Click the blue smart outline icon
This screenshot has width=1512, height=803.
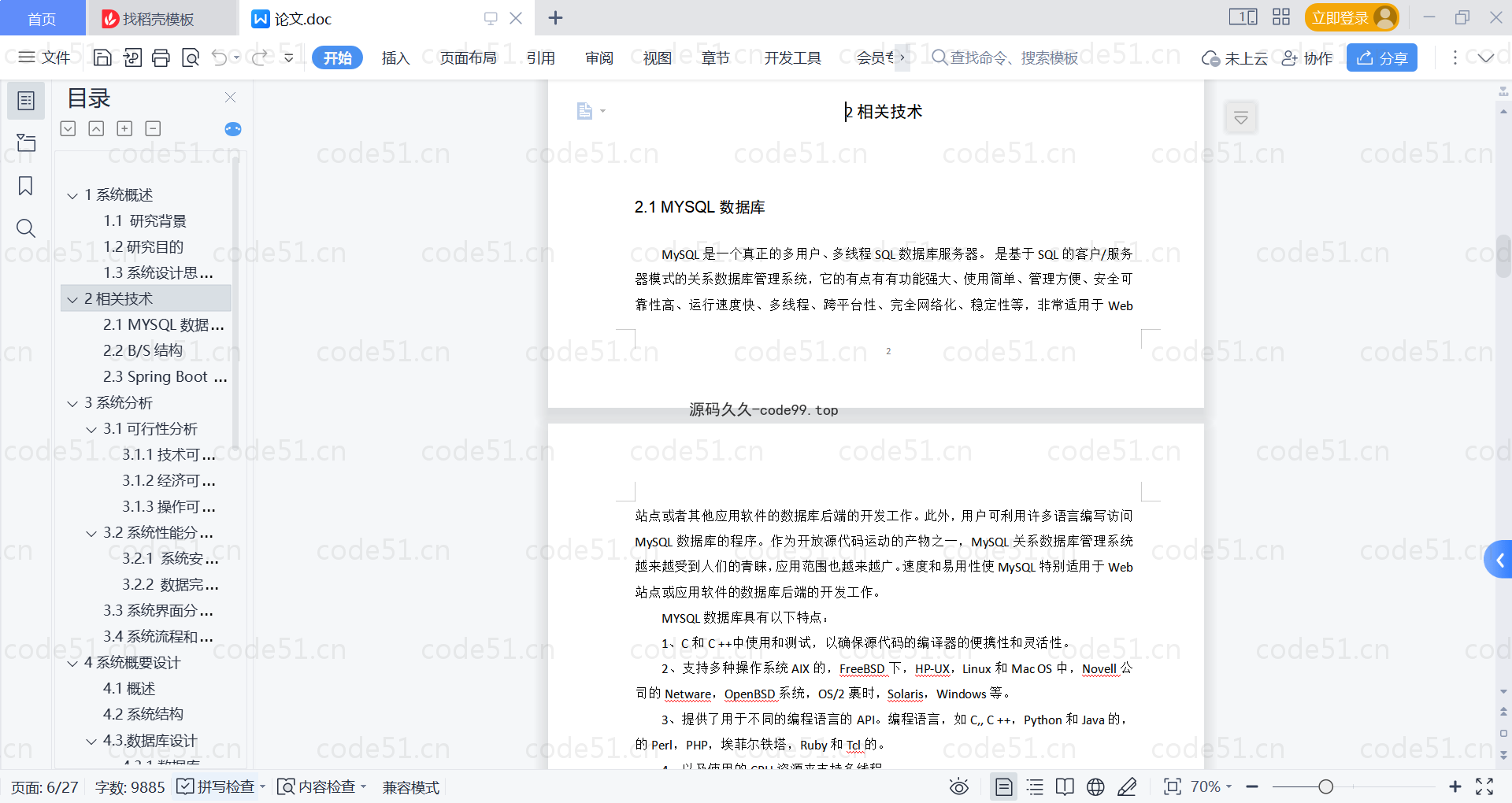click(233, 128)
